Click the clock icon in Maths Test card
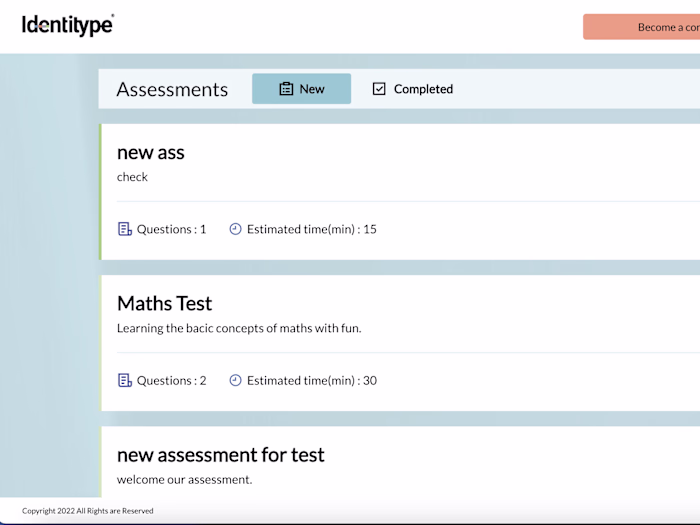The height and width of the screenshot is (525, 700). click(x=236, y=380)
